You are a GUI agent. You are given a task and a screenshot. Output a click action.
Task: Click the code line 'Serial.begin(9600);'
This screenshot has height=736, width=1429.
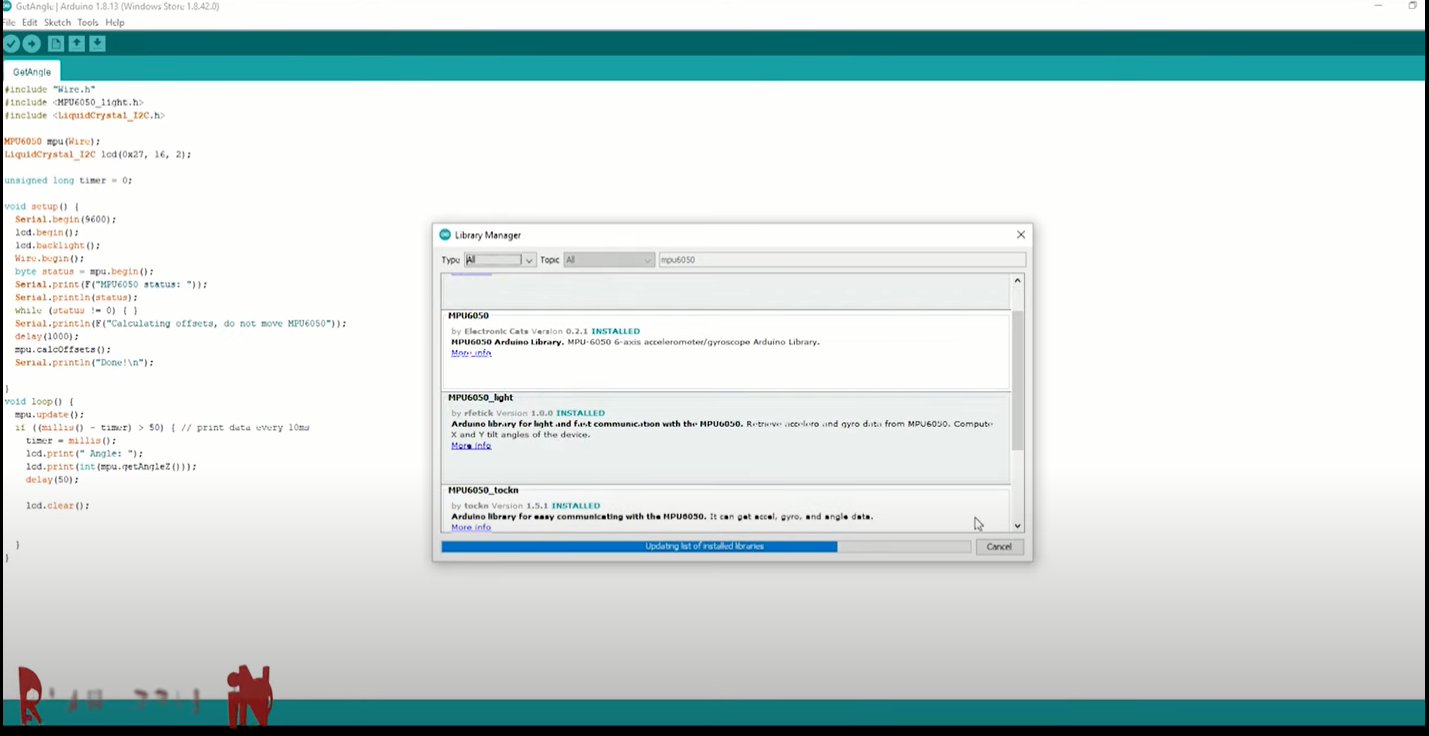pyautogui.click(x=65, y=219)
